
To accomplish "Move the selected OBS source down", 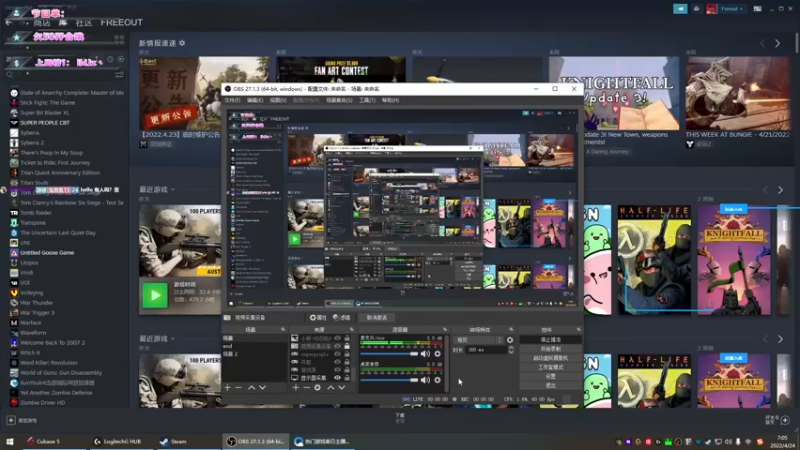I will [342, 388].
